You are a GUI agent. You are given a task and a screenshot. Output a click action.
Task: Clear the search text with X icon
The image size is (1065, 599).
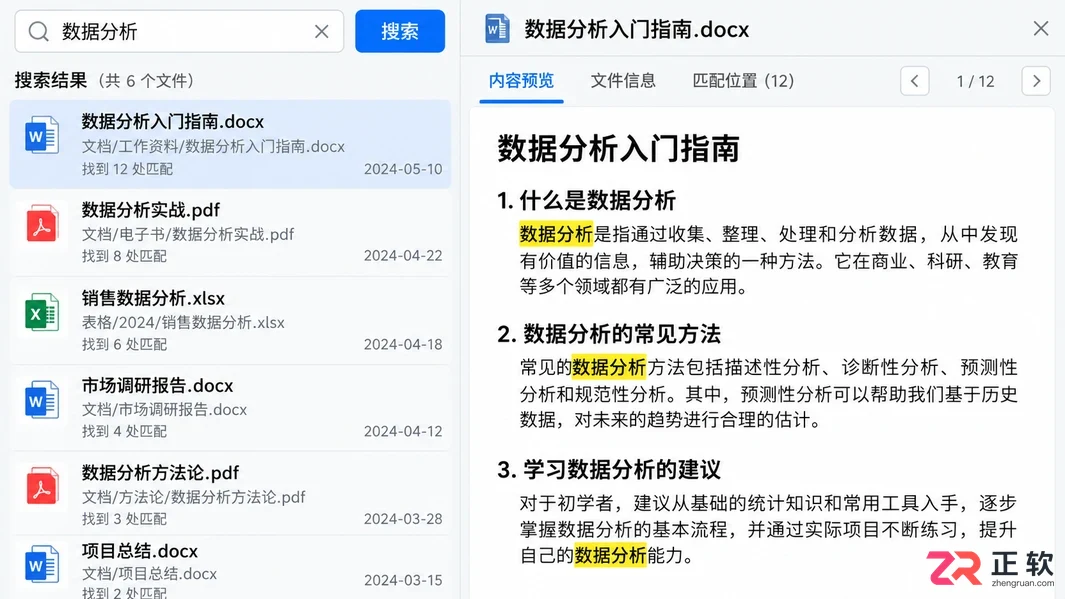point(322,31)
